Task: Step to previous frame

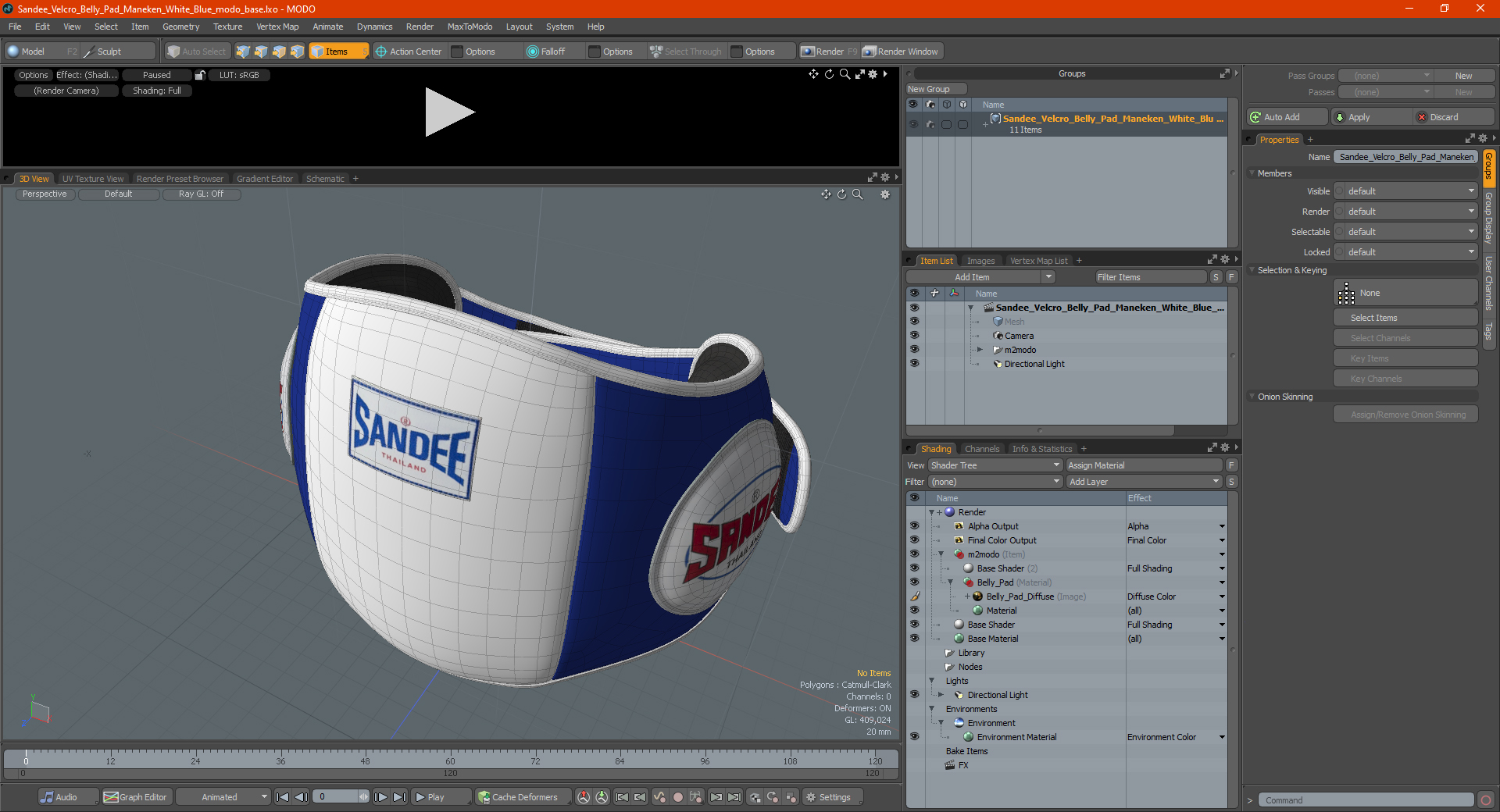Action: pyautogui.click(x=301, y=797)
